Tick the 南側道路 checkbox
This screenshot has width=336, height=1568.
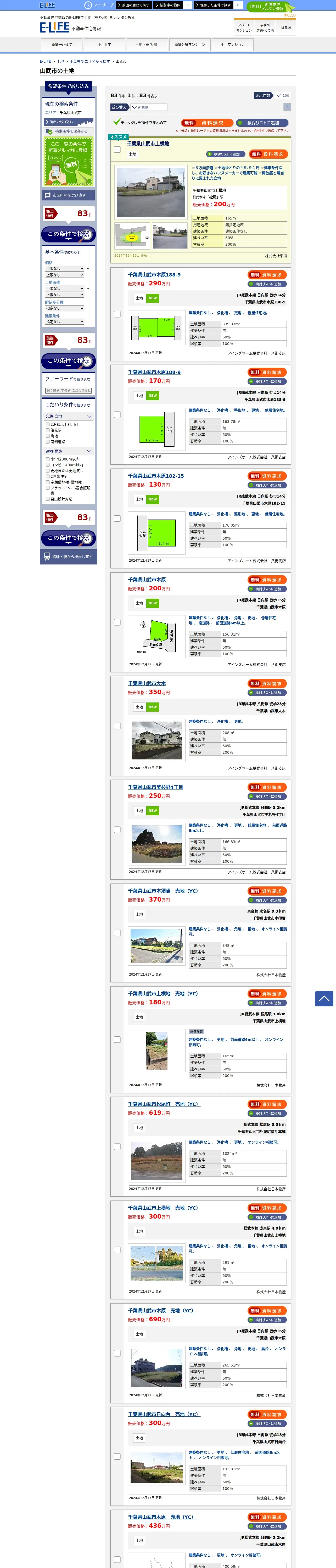[x=48, y=441]
